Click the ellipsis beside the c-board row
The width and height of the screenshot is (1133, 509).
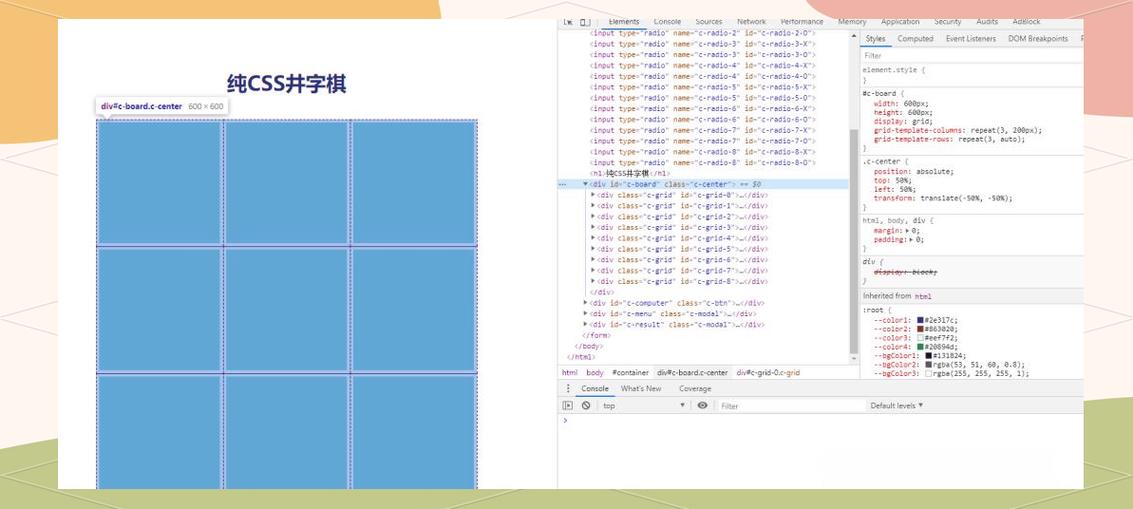(x=562, y=184)
